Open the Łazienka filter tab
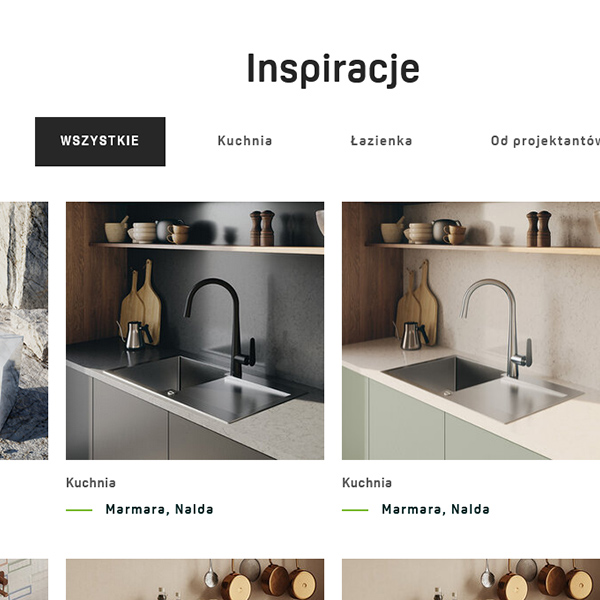The width and height of the screenshot is (600, 600). click(x=381, y=141)
